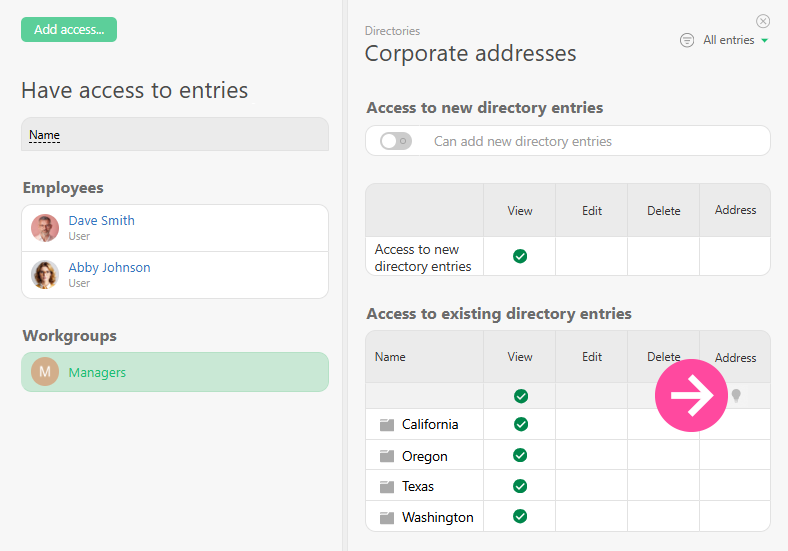This screenshot has height=551, width=788.
Task: Click Abby Johnson's avatar photo
Action: [x=45, y=275]
